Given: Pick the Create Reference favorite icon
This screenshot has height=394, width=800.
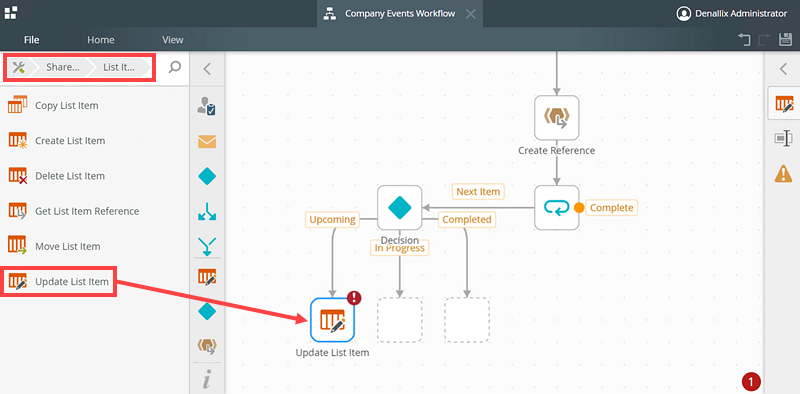Looking at the screenshot, I should 207,346.
